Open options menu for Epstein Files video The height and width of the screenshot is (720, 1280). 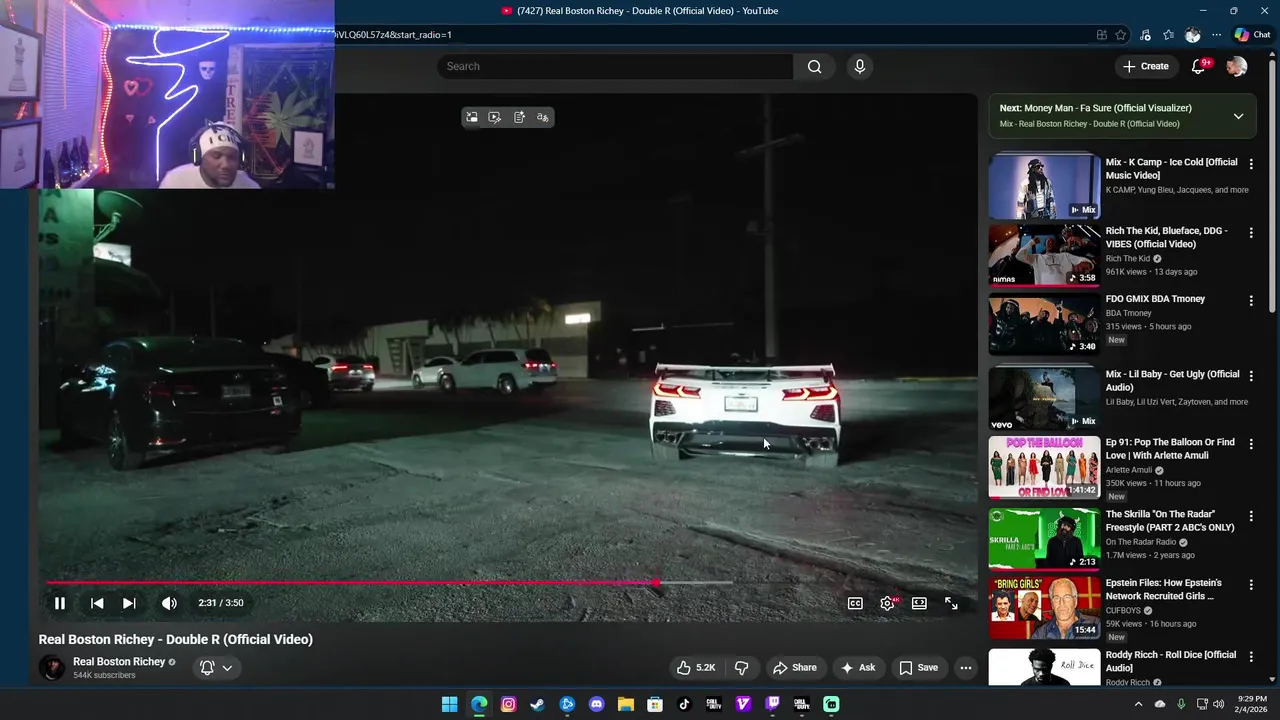(1251, 584)
